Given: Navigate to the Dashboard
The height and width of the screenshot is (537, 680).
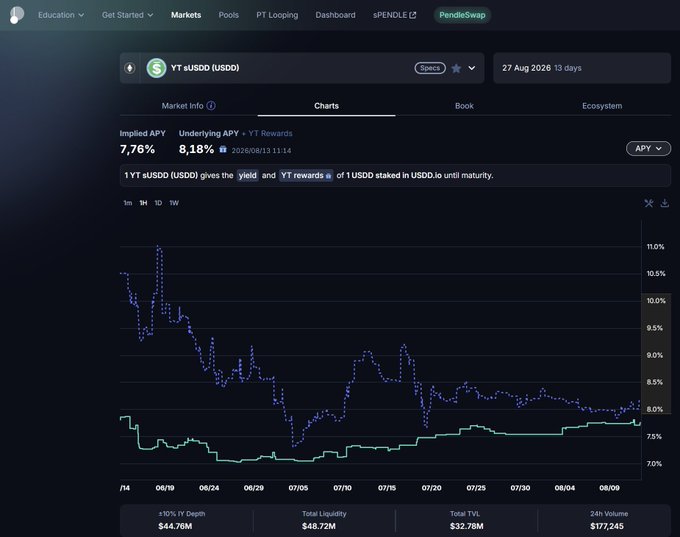Looking at the screenshot, I should coord(335,15).
